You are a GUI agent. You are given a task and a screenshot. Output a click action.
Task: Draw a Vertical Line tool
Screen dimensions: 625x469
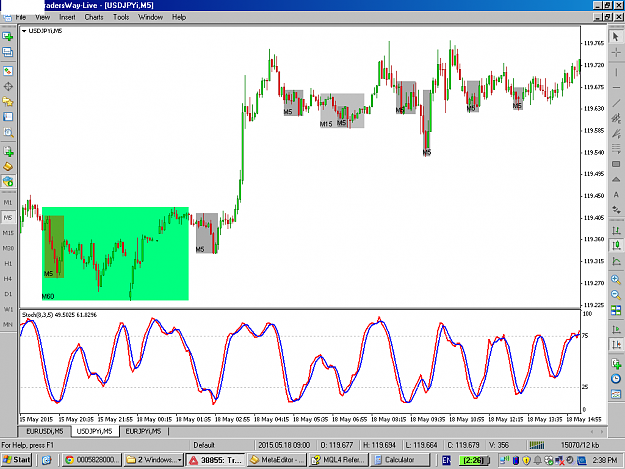click(616, 72)
